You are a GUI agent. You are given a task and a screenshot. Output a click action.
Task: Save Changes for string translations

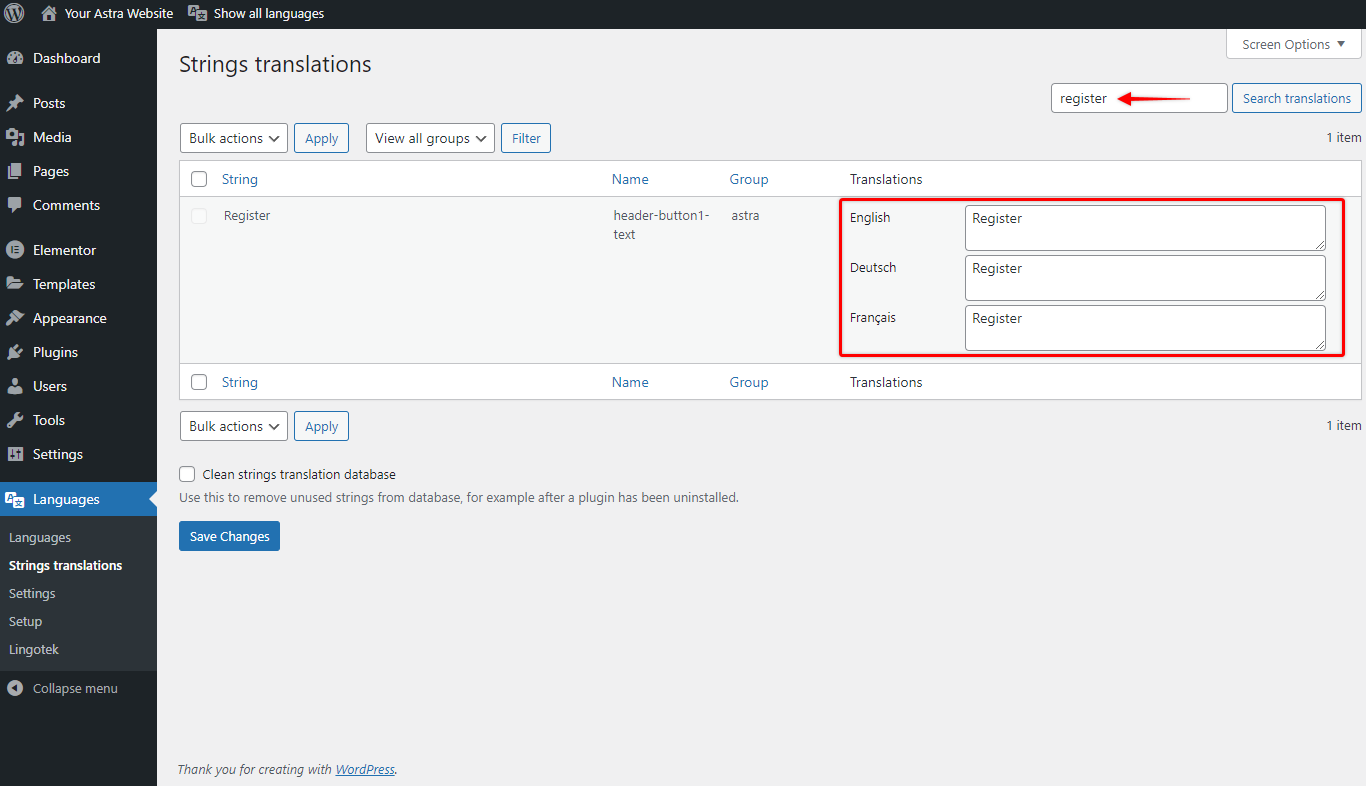pos(229,536)
